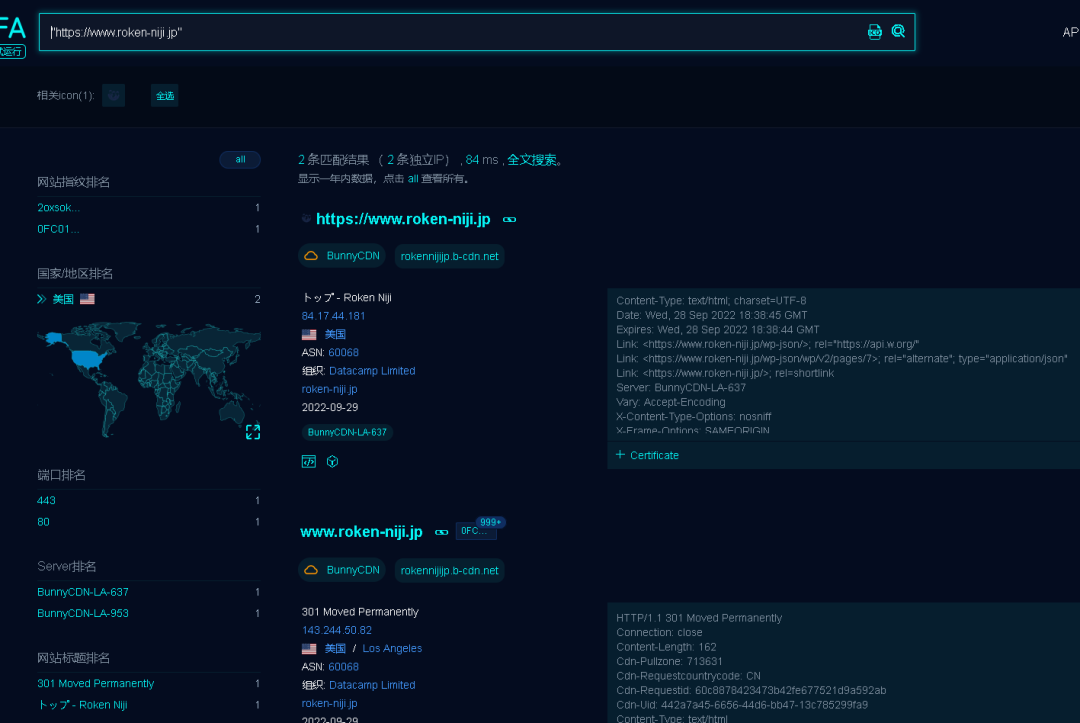Open link icon beside www.roken-niji.jp second result
The width and height of the screenshot is (1080, 723).
[x=442, y=532]
